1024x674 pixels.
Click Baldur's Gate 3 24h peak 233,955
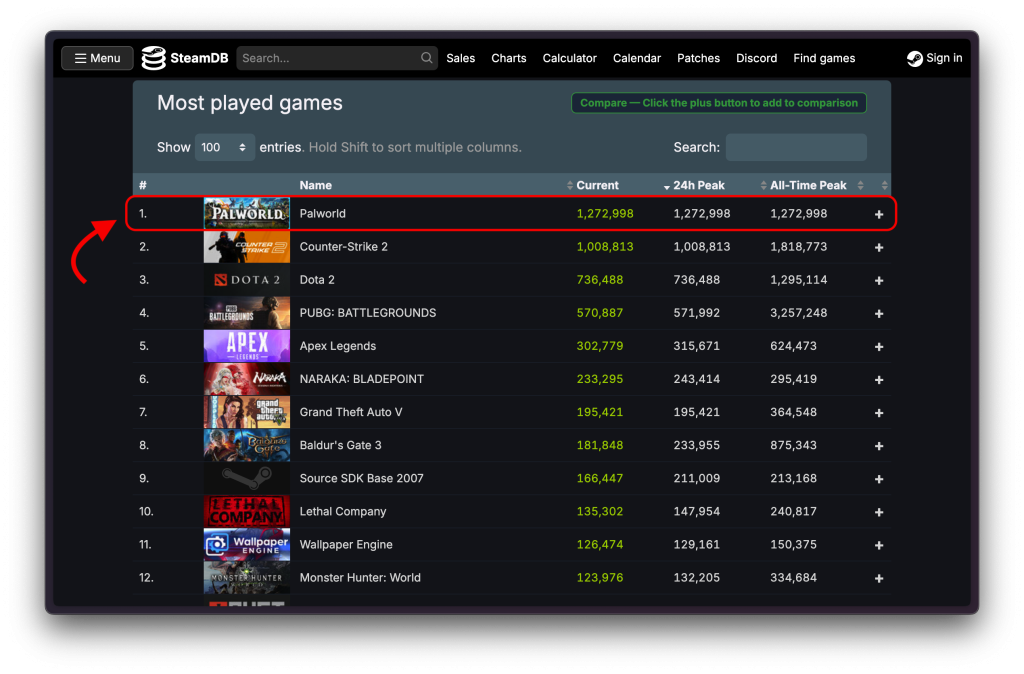click(696, 445)
